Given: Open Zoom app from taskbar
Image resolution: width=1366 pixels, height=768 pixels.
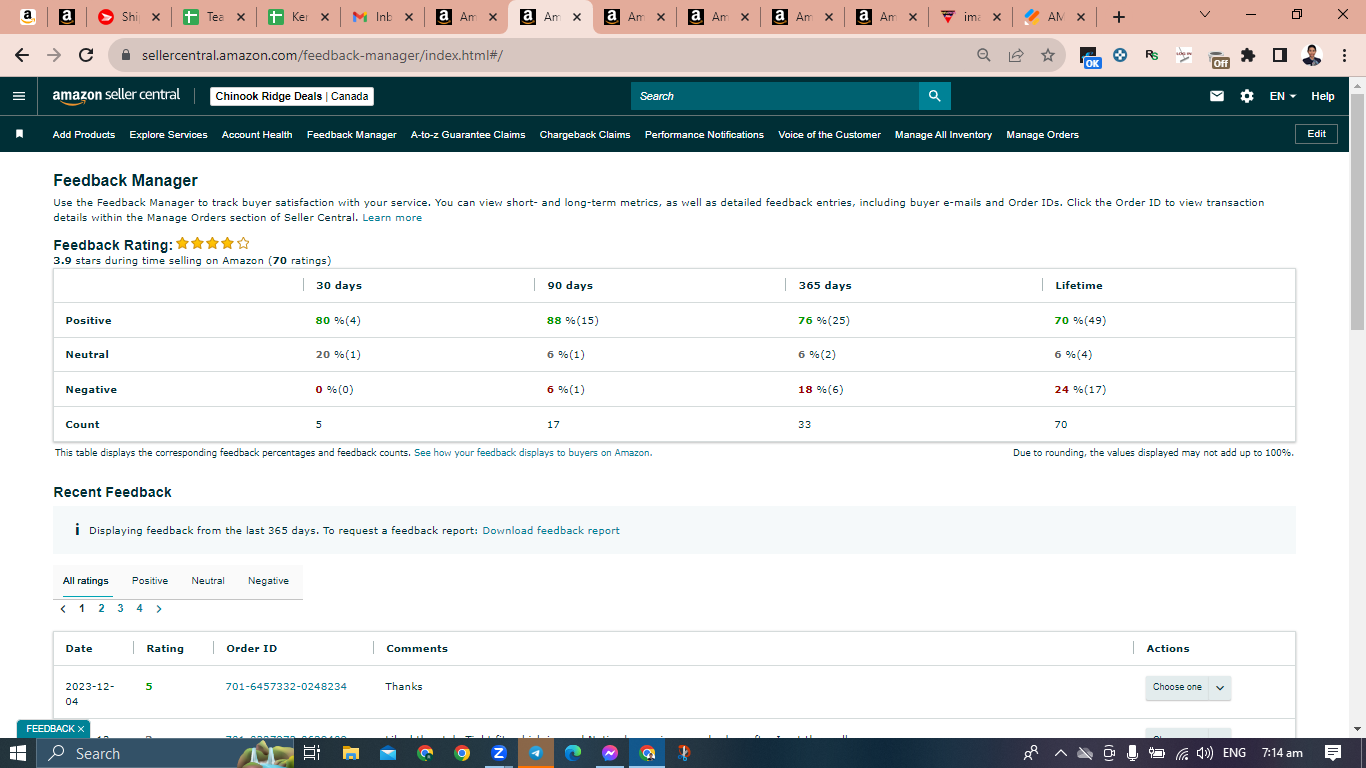Looking at the screenshot, I should (499, 753).
